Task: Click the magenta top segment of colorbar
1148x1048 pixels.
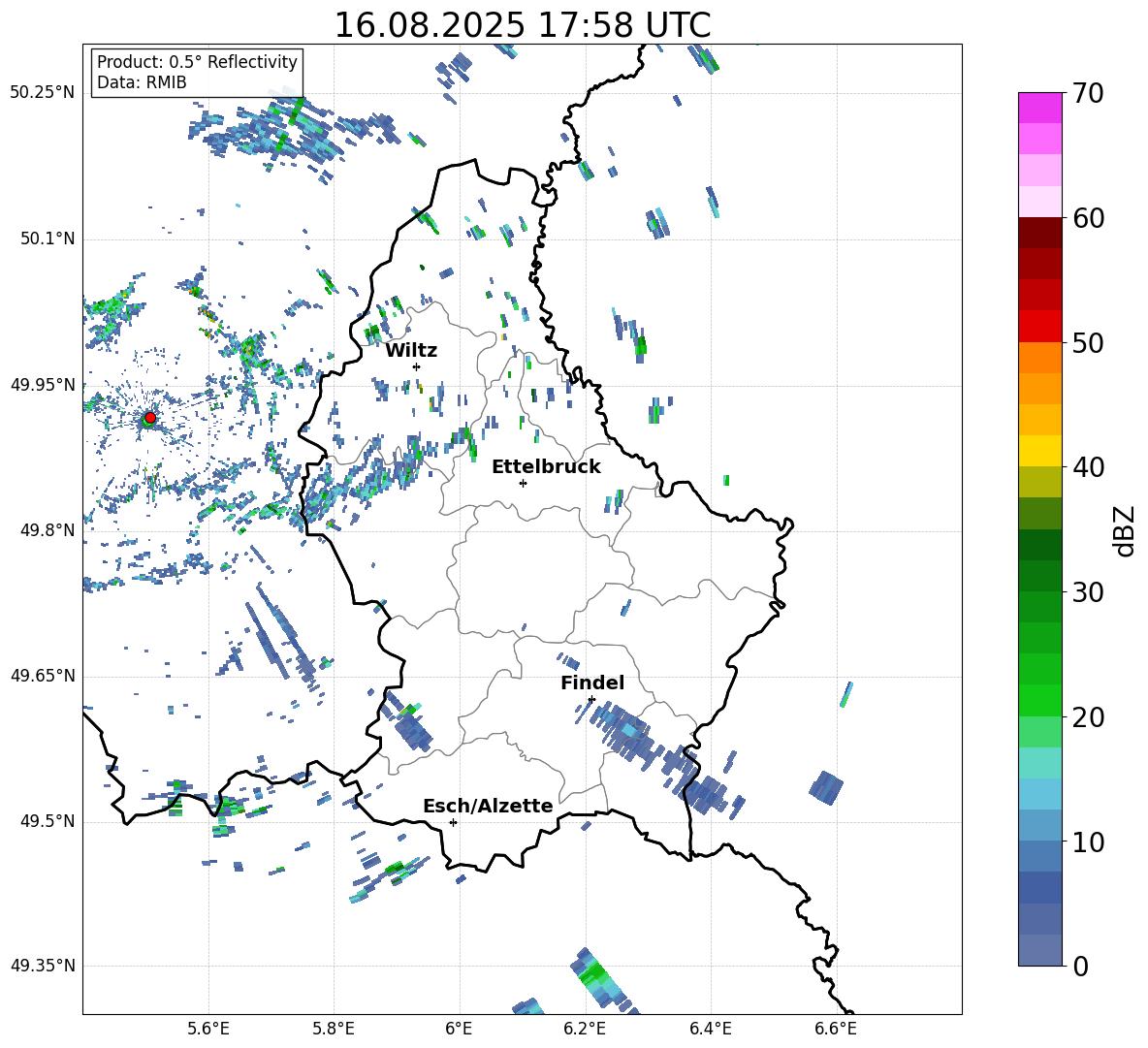Action: (x=1039, y=108)
